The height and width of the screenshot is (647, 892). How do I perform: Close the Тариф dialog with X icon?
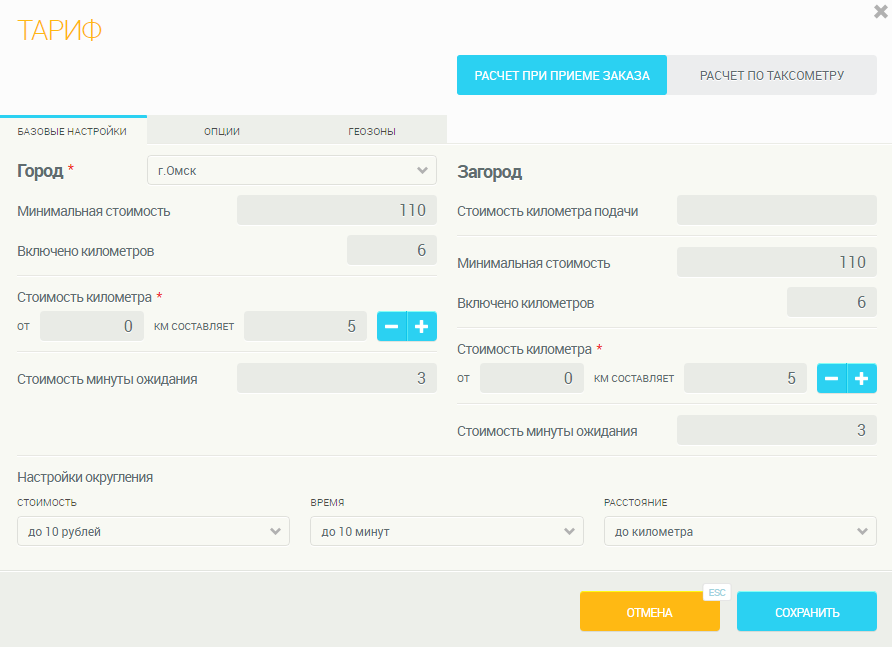(x=880, y=12)
